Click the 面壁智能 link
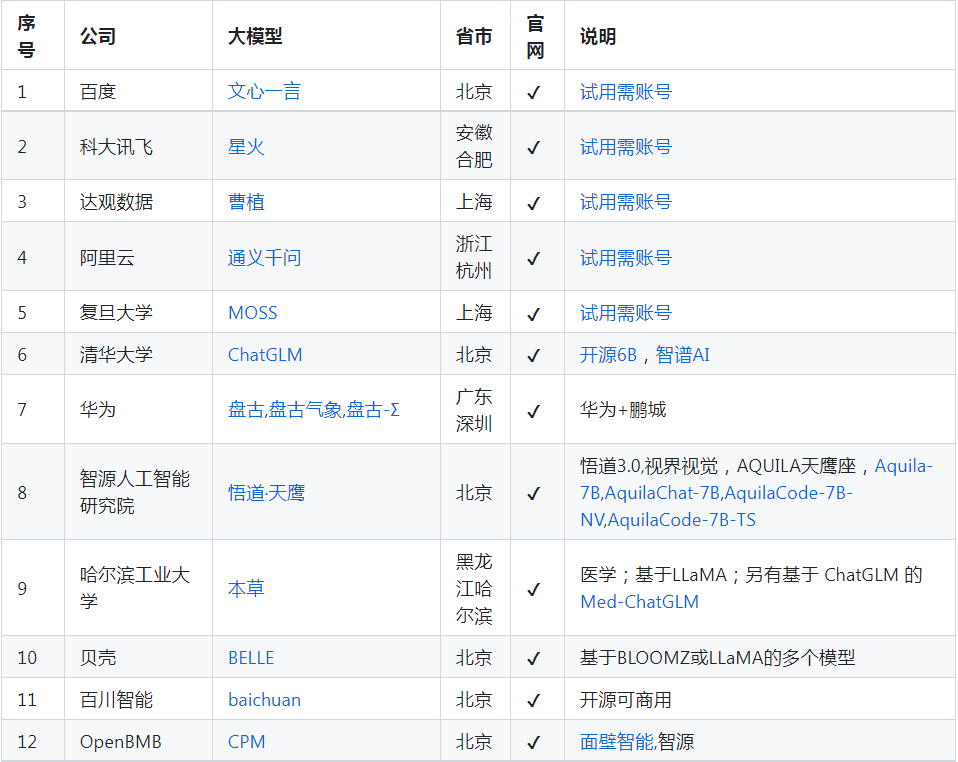 616,742
